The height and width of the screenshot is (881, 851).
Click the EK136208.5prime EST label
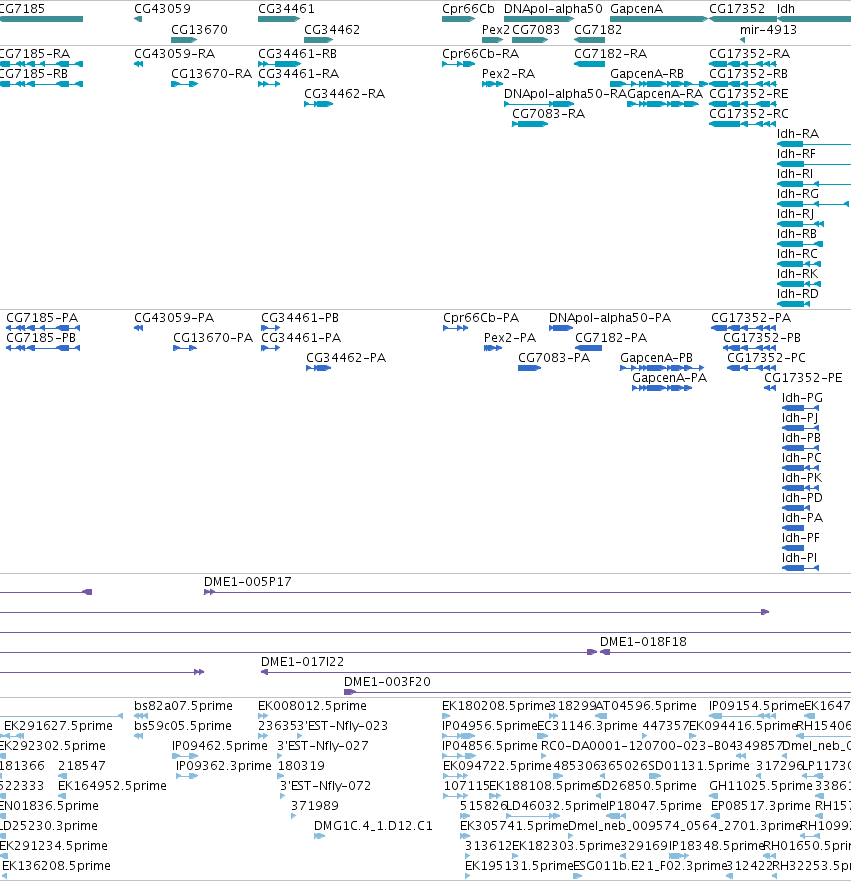57,866
